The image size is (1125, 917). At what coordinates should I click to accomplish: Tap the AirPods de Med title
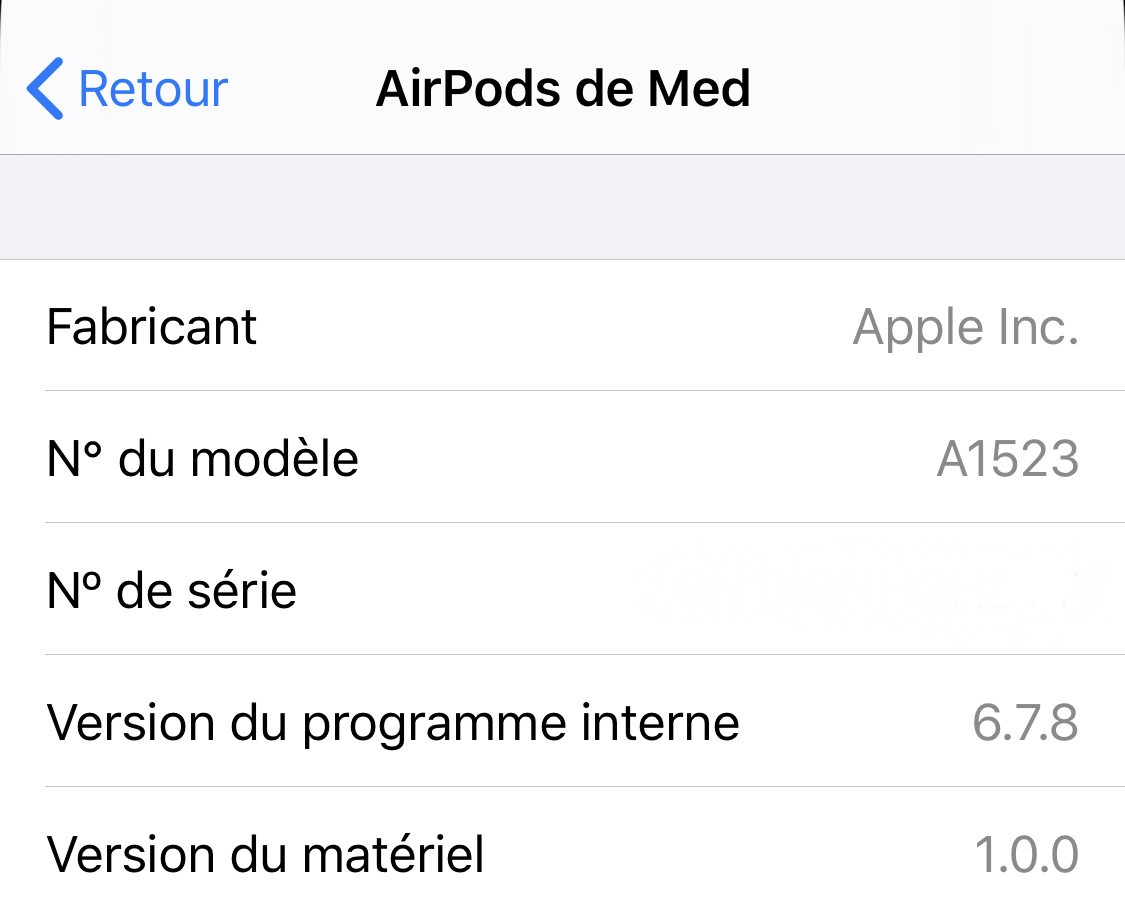coord(563,88)
